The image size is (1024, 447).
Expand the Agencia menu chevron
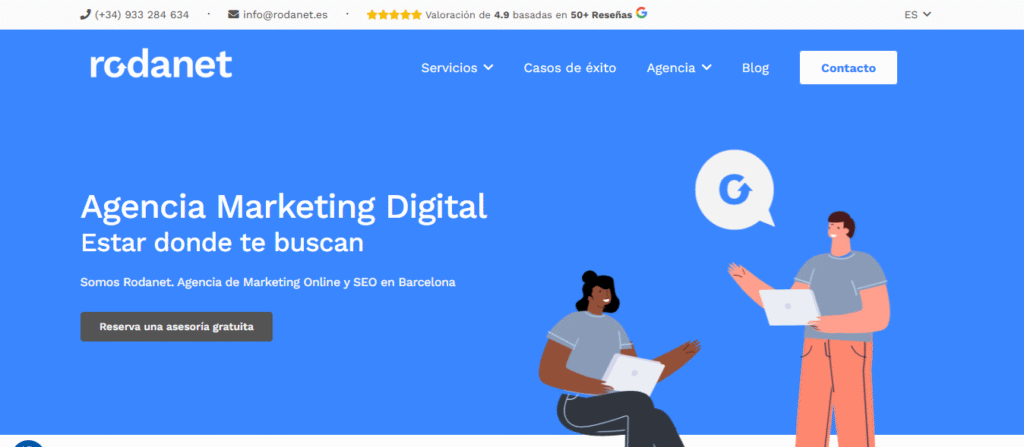[706, 67]
